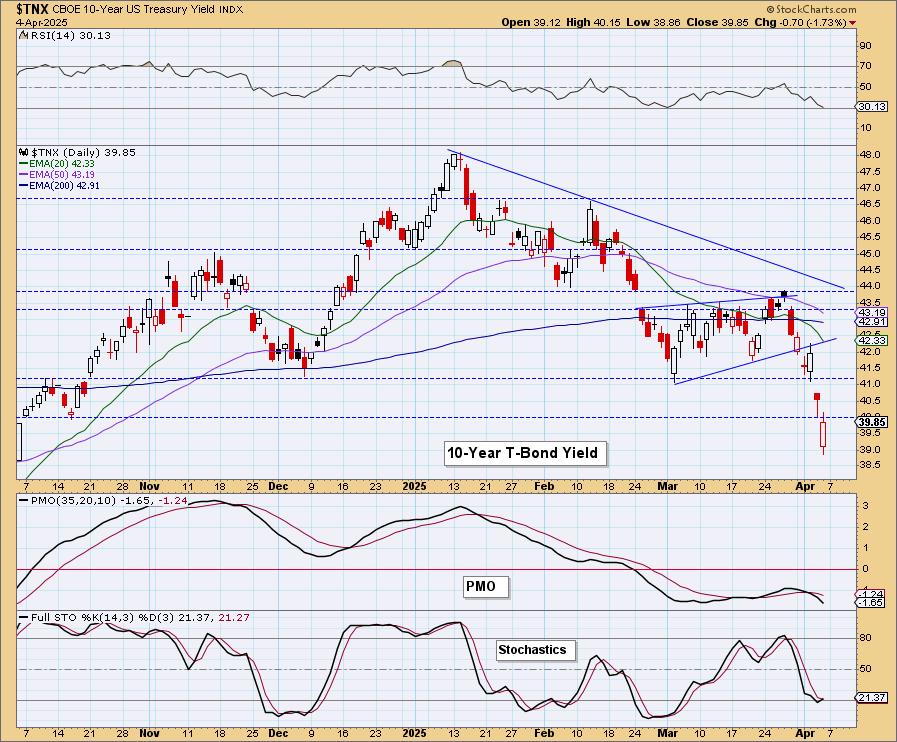Click the small candlestick icon in price legend

pos(23,153)
